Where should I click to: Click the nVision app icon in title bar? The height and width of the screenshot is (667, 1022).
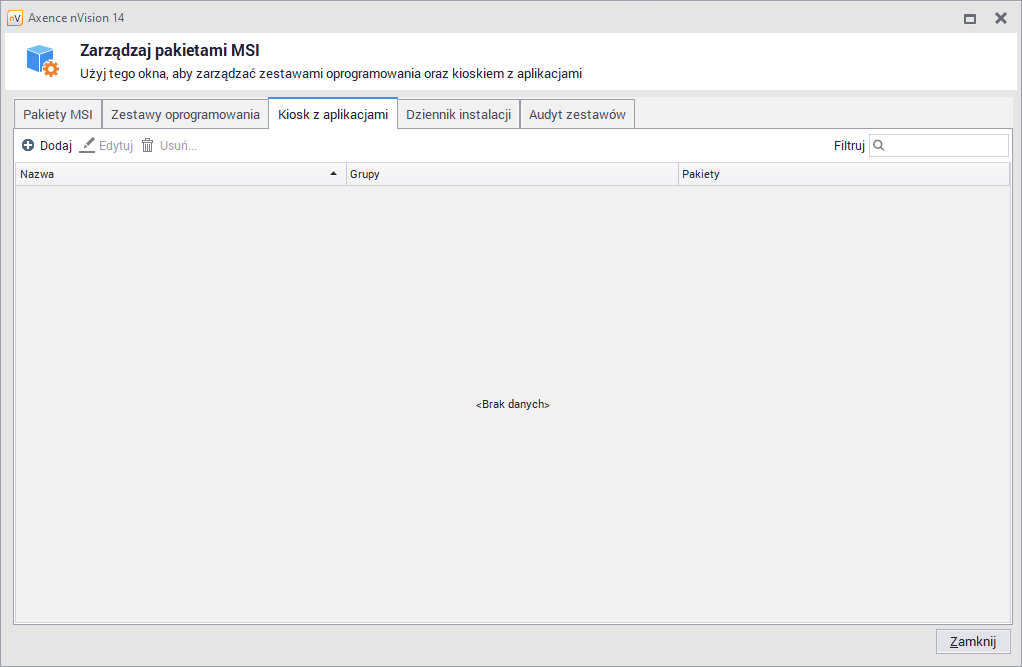click(x=14, y=18)
